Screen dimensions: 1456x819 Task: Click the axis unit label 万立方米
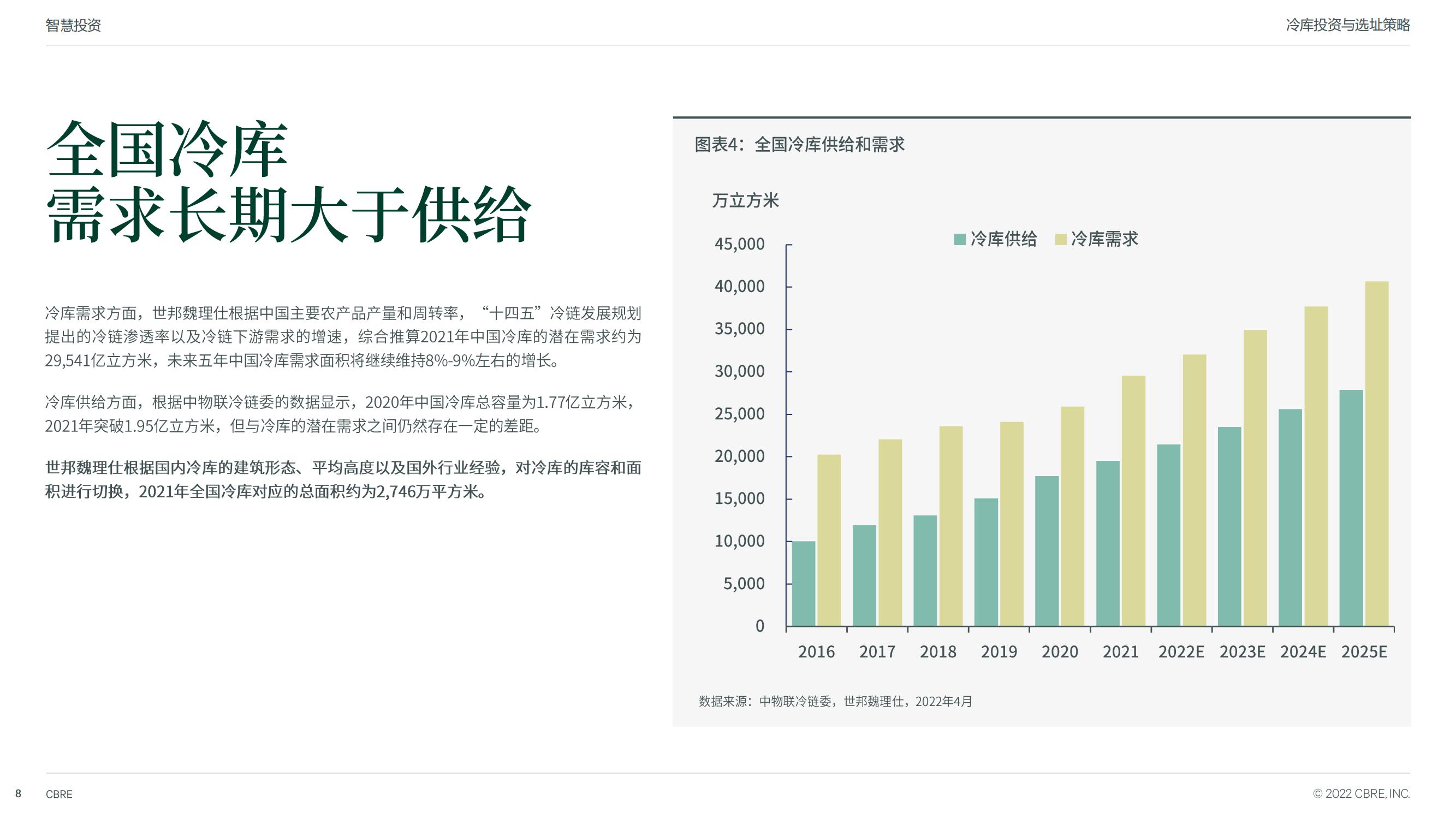746,200
